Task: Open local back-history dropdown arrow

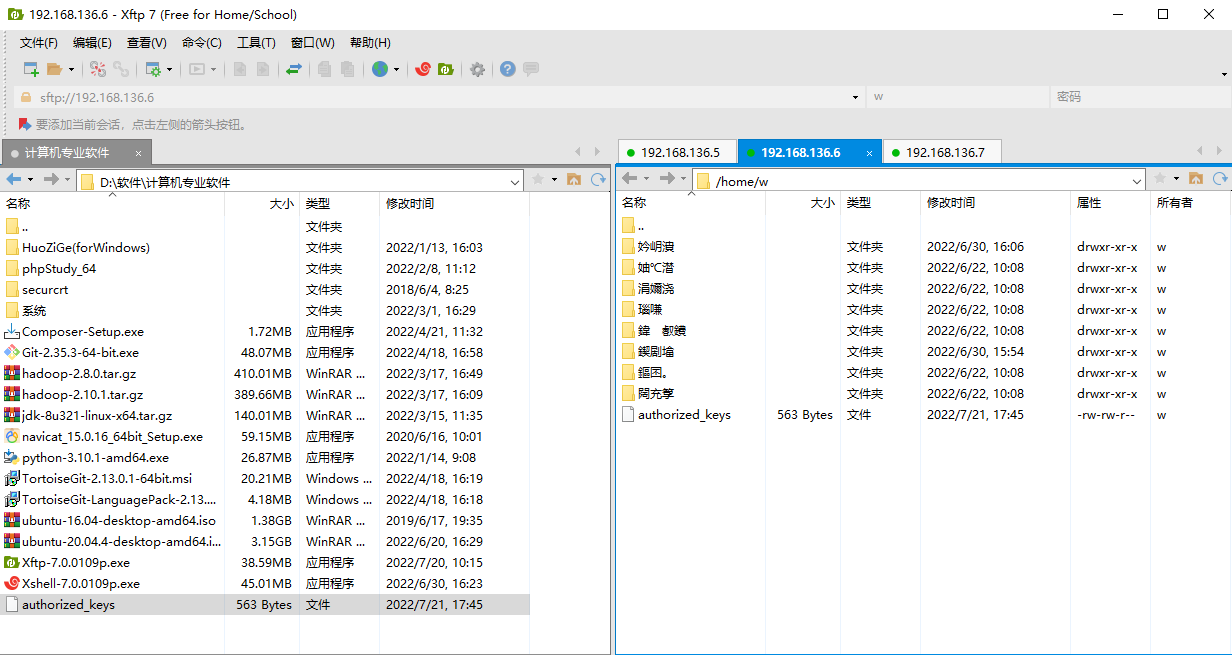Action: [x=30, y=179]
